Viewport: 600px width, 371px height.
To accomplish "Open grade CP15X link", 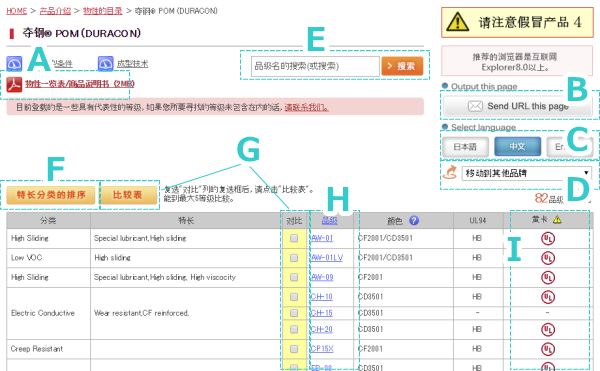I will pyautogui.click(x=322, y=349).
